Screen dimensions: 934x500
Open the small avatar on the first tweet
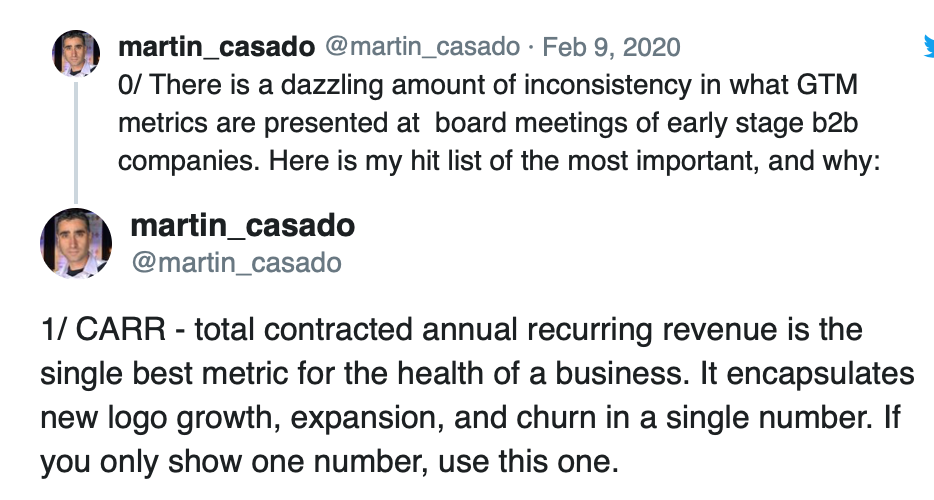pyautogui.click(x=76, y=53)
